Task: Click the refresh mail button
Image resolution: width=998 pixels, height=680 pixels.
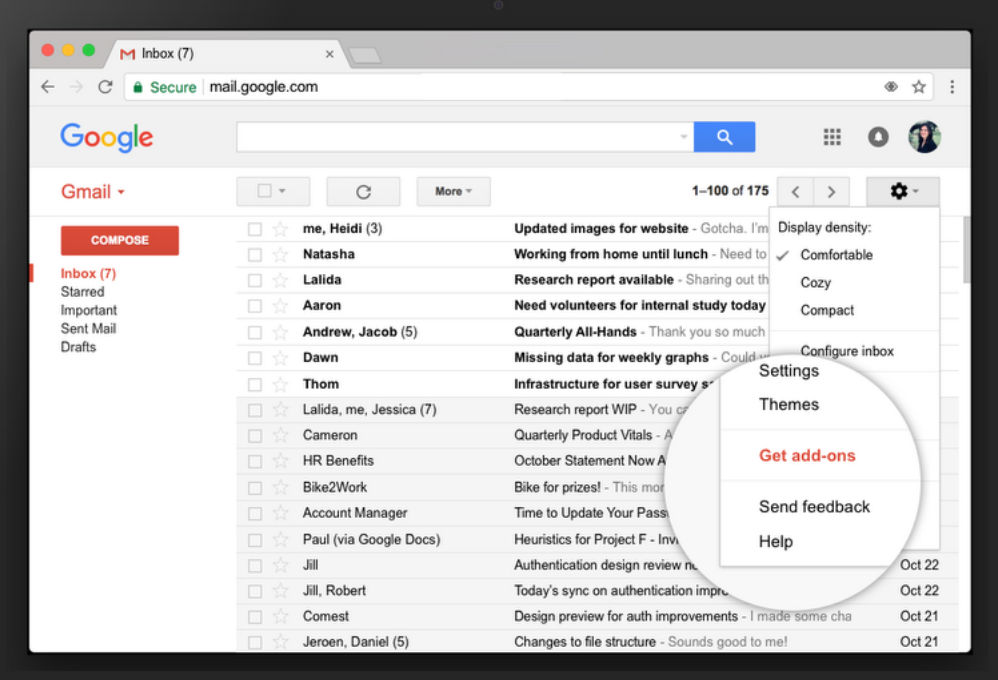Action: click(363, 192)
